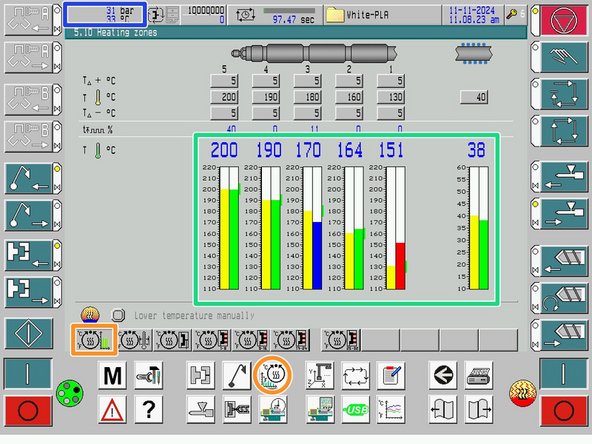
Task: Click the actual temperature value 151
Action: point(391,150)
